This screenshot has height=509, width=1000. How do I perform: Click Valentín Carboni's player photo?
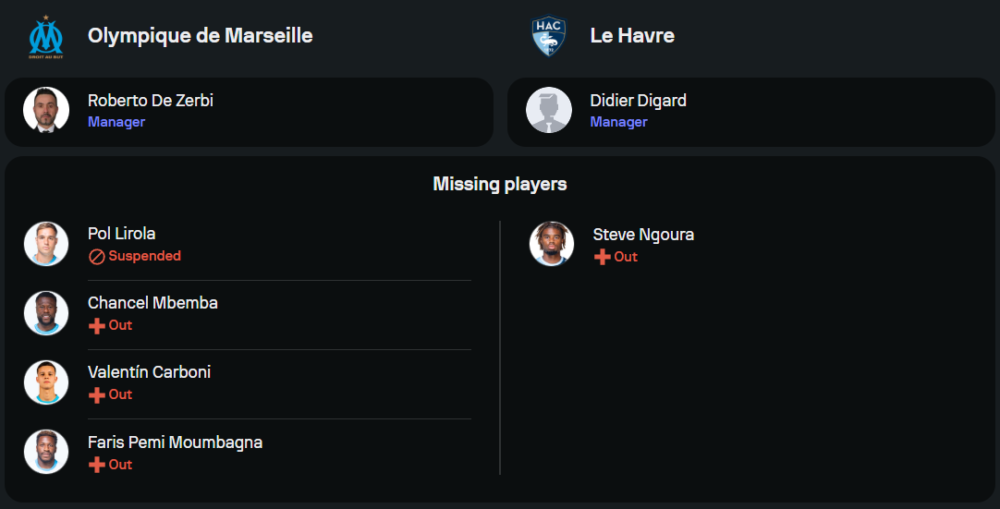pos(46,382)
